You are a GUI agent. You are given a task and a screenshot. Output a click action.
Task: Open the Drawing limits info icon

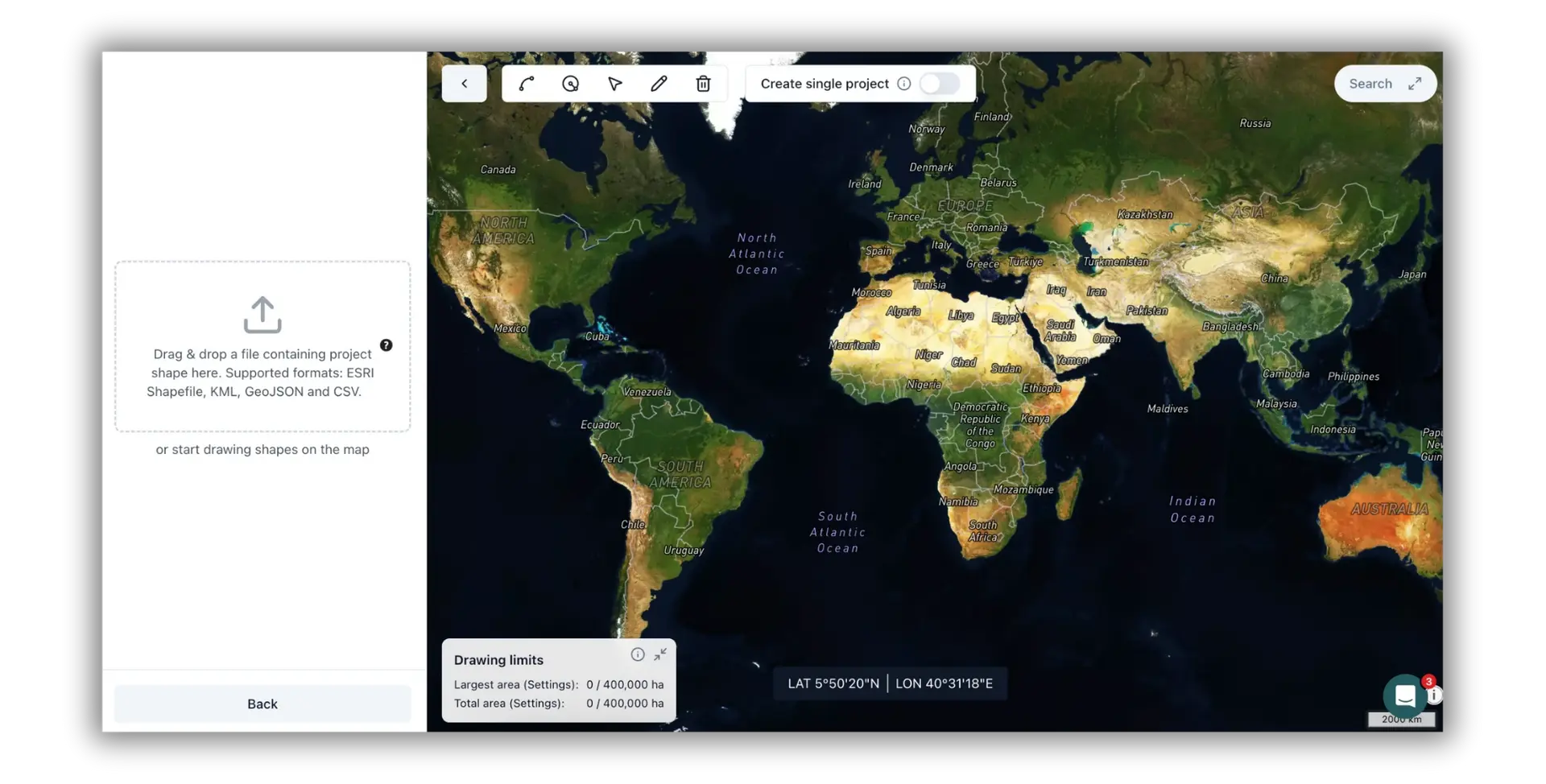(x=637, y=654)
